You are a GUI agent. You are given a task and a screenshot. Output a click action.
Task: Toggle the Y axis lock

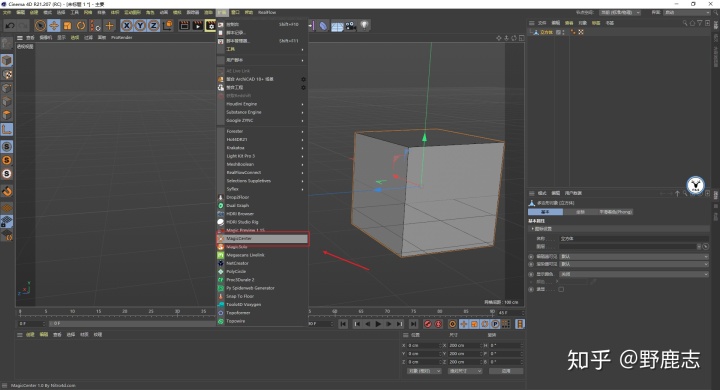coord(140,26)
